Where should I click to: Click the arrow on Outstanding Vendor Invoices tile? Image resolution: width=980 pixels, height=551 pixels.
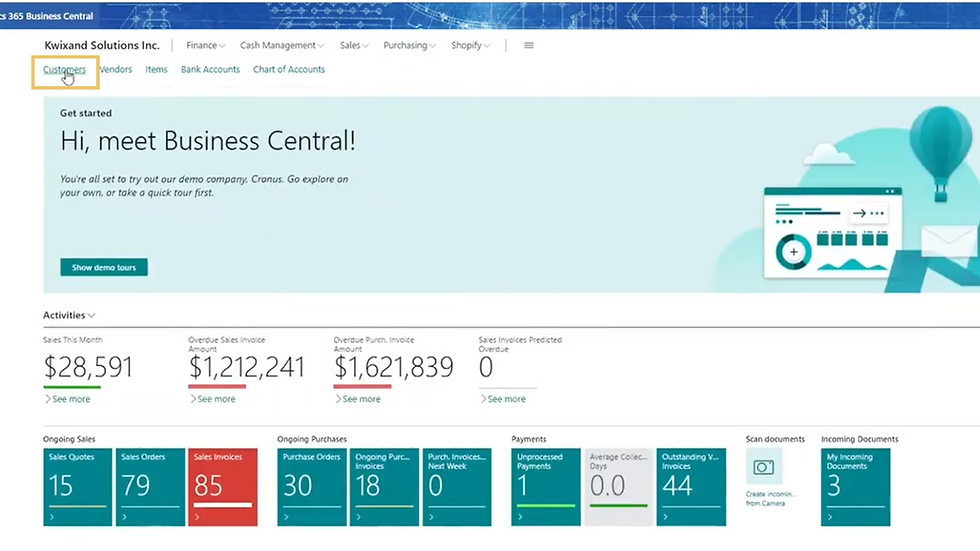pos(666,517)
